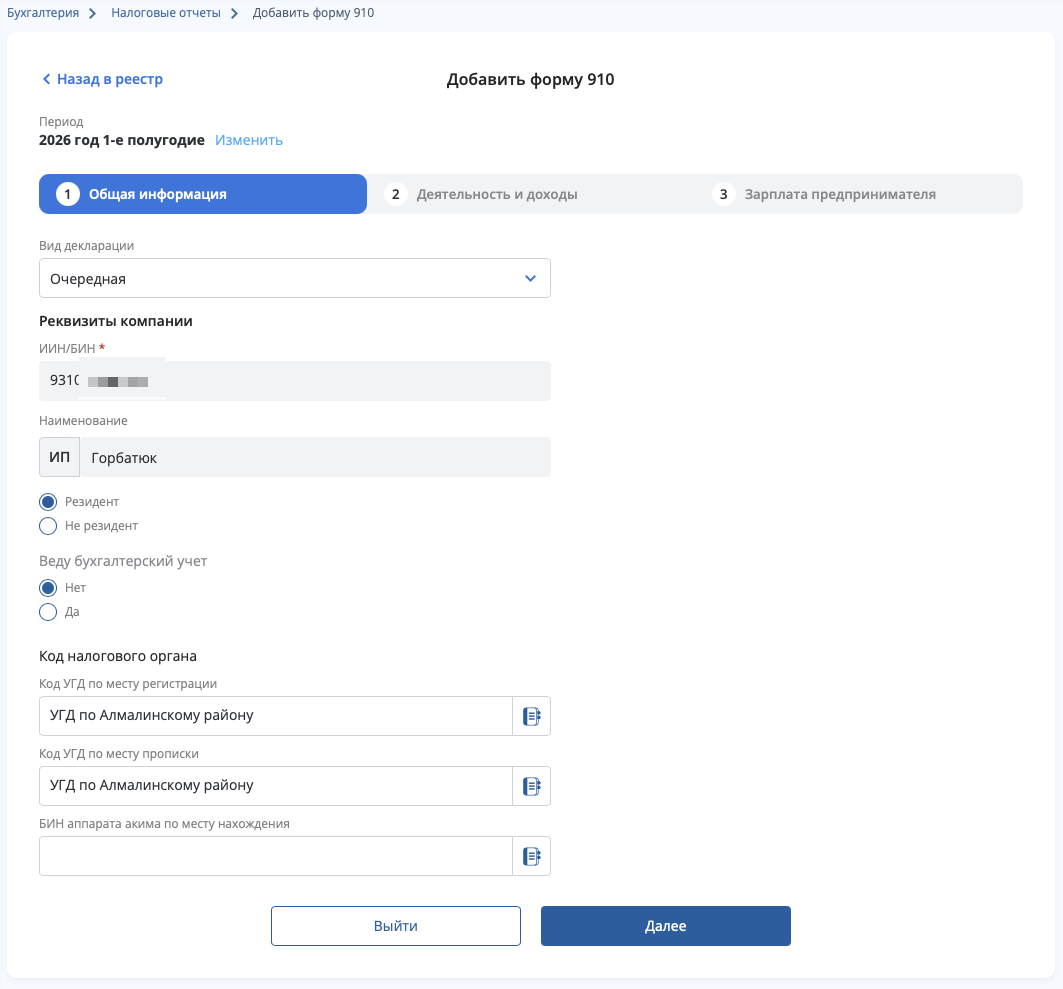1063x989 pixels.
Task: Click the Далее button
Action: click(x=666, y=926)
